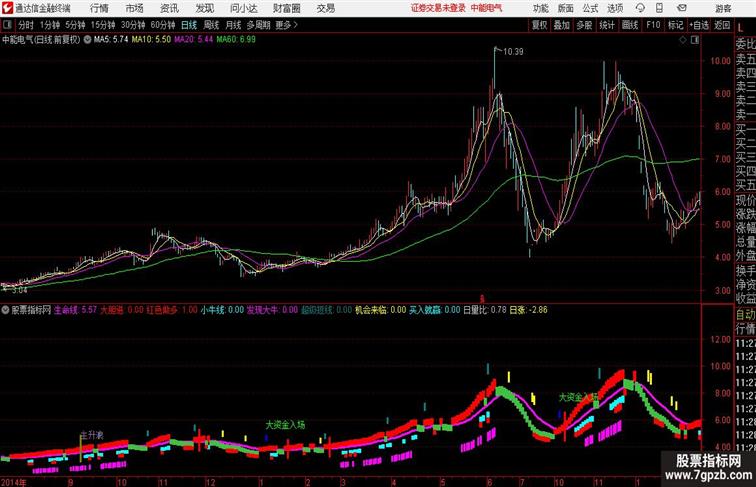Click the headset customer service icon

click(x=640, y=8)
